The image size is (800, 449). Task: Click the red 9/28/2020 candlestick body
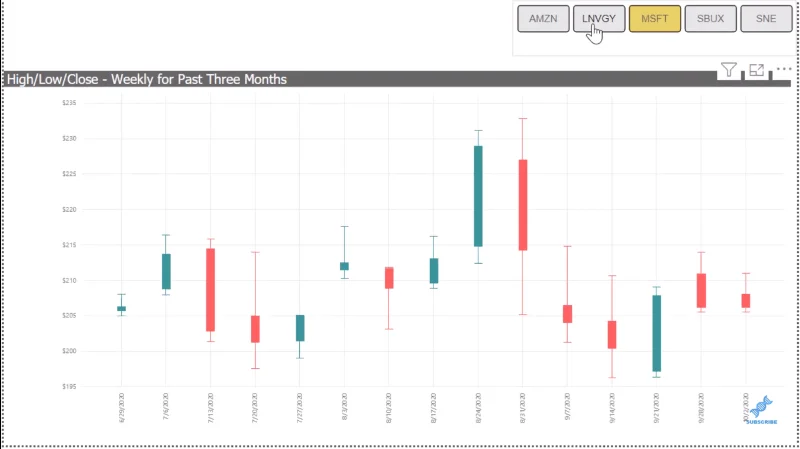702,291
